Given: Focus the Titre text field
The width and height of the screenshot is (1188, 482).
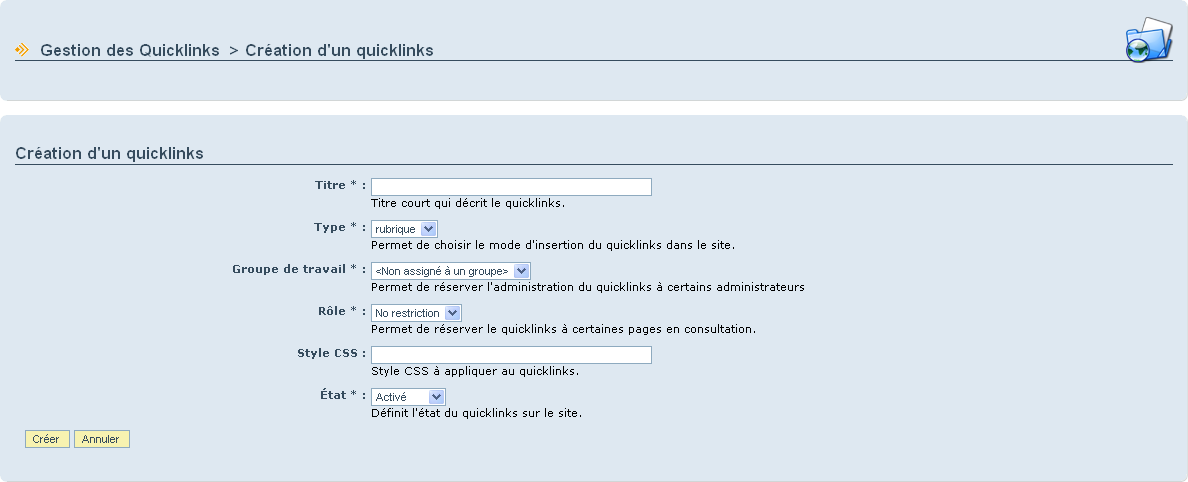Looking at the screenshot, I should (x=511, y=187).
